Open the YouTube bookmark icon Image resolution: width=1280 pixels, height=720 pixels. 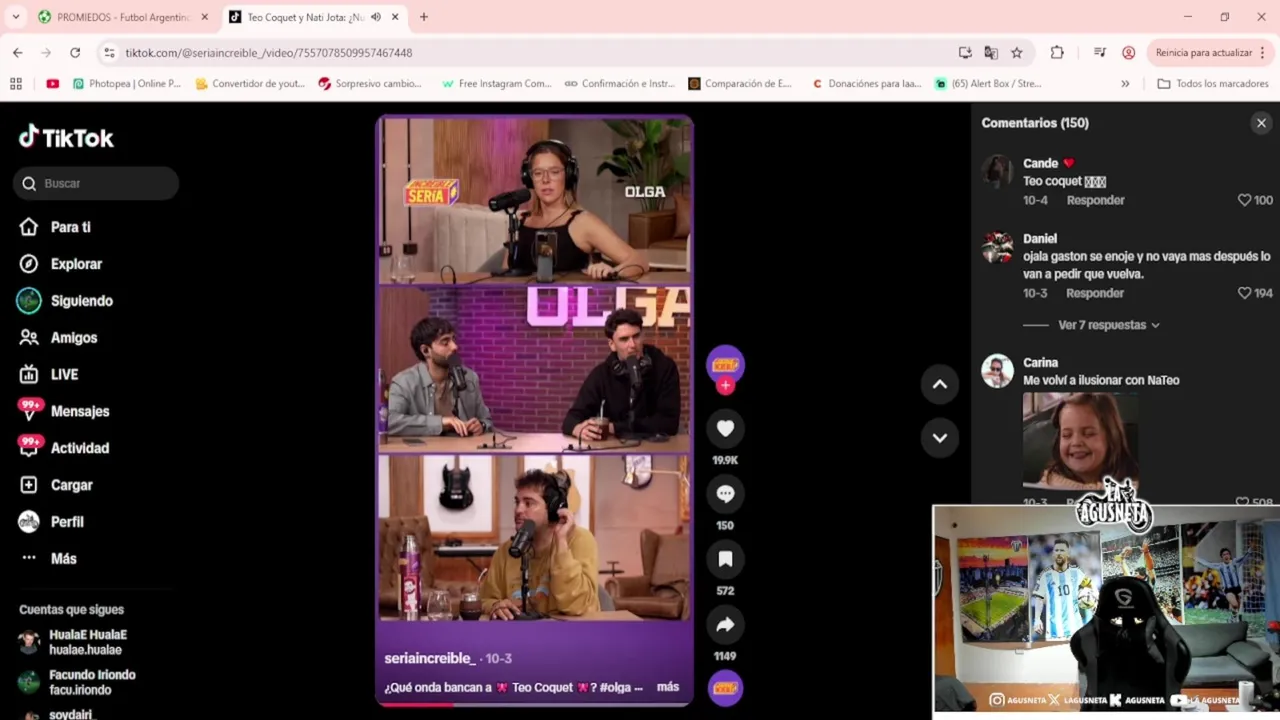(x=52, y=84)
